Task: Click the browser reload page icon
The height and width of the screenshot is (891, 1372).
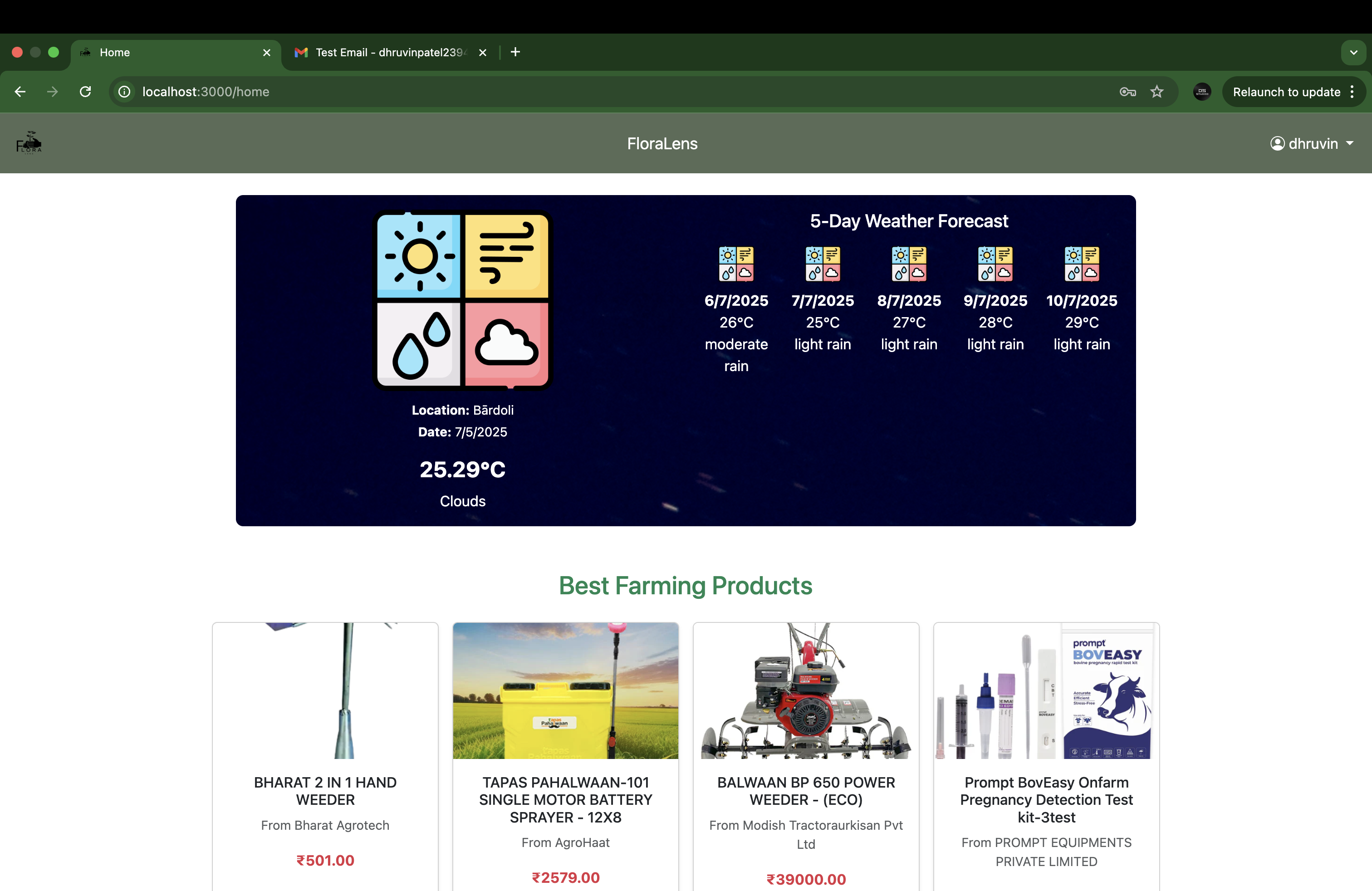Action: (x=85, y=92)
